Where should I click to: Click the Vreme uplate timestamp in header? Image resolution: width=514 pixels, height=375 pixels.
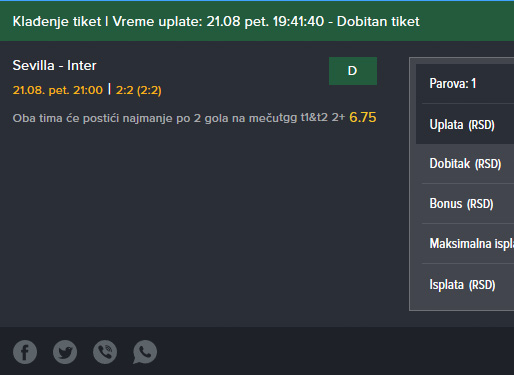[218, 22]
